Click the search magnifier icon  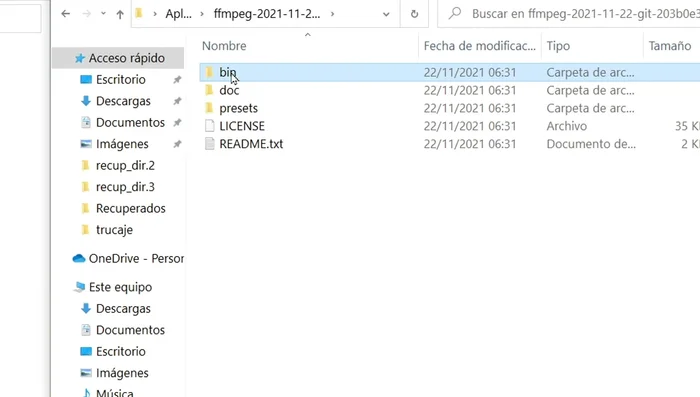point(455,13)
